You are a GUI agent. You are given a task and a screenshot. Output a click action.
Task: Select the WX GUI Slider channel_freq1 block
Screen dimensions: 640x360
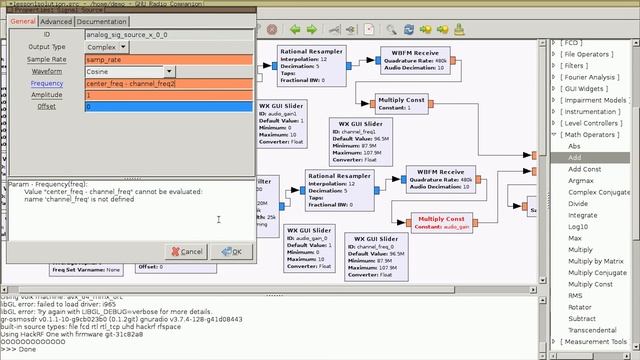pos(361,142)
